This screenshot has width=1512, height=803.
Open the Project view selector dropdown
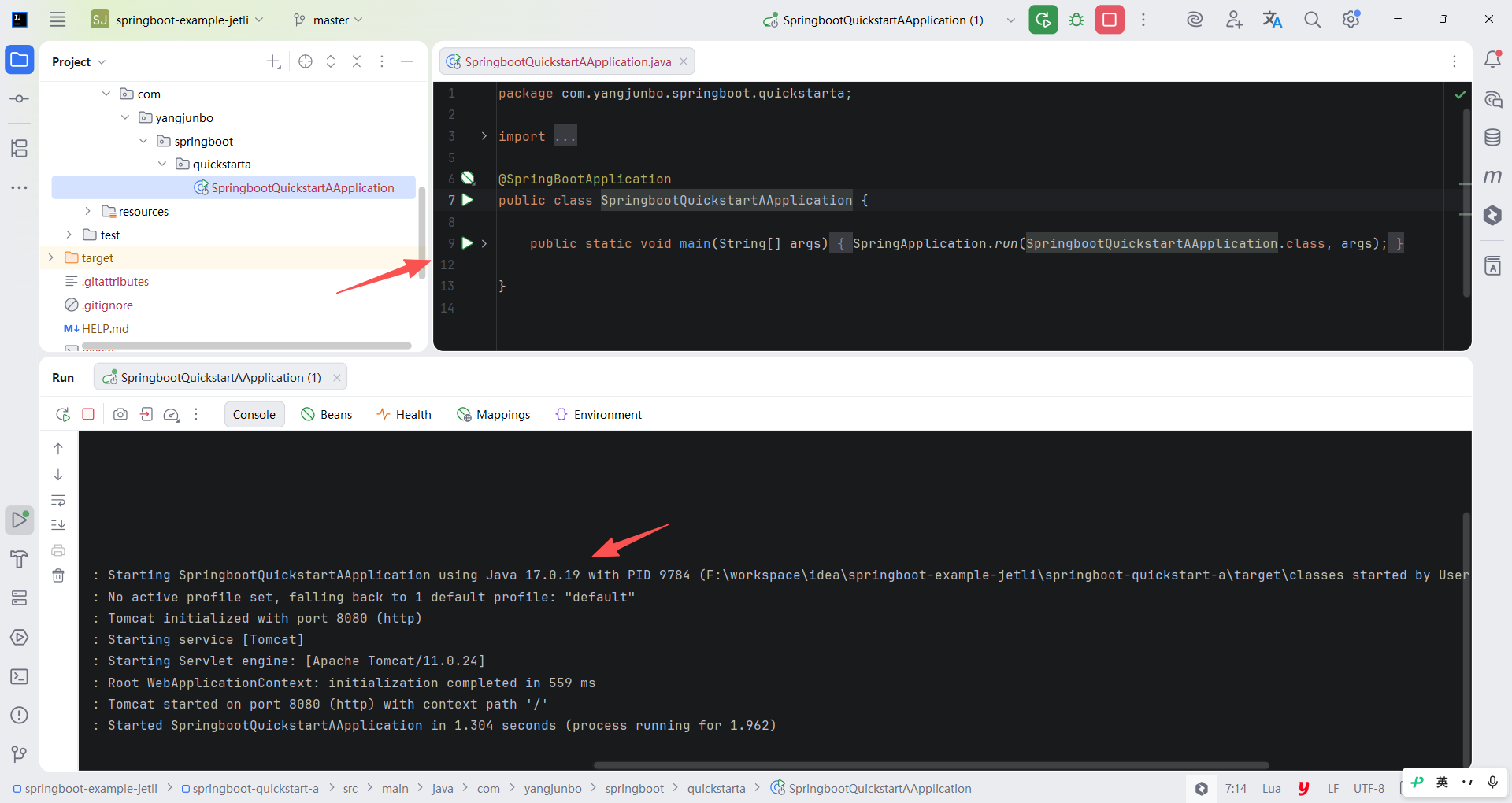79,61
